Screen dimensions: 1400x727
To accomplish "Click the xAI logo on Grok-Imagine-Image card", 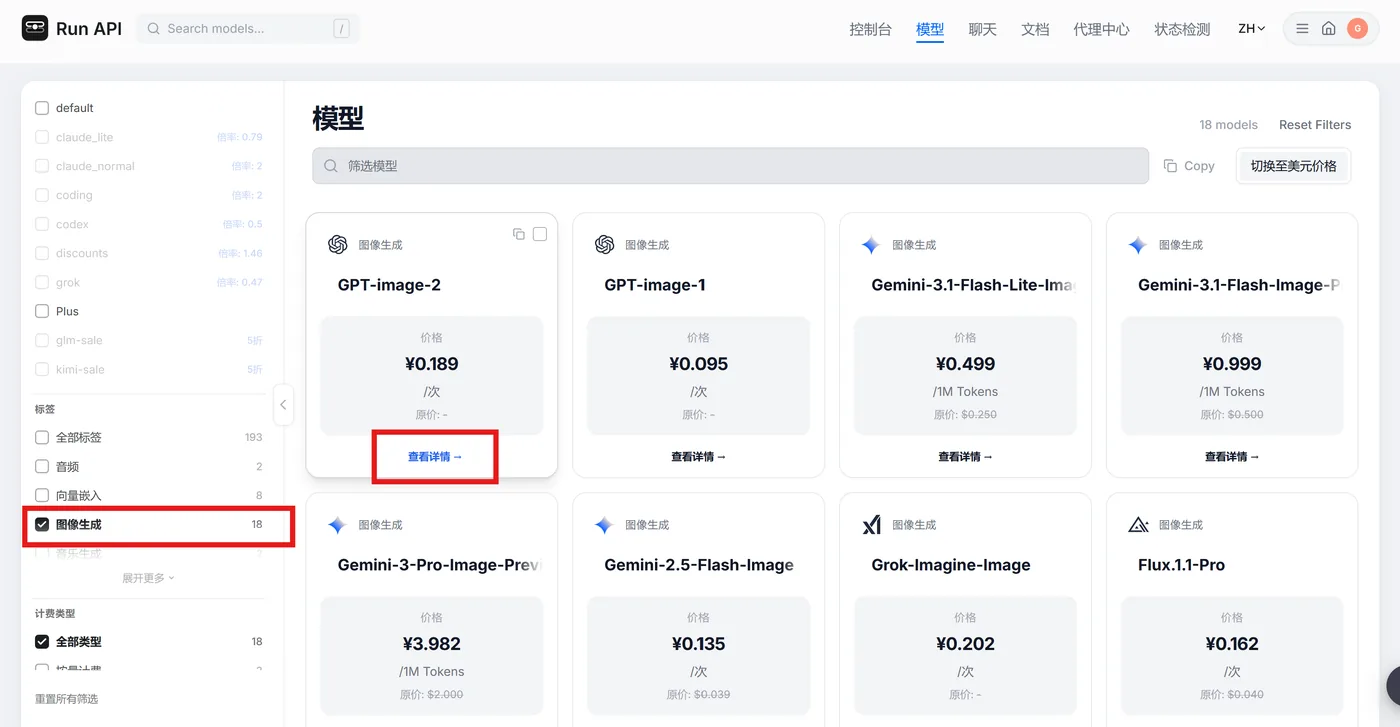I will [871, 525].
